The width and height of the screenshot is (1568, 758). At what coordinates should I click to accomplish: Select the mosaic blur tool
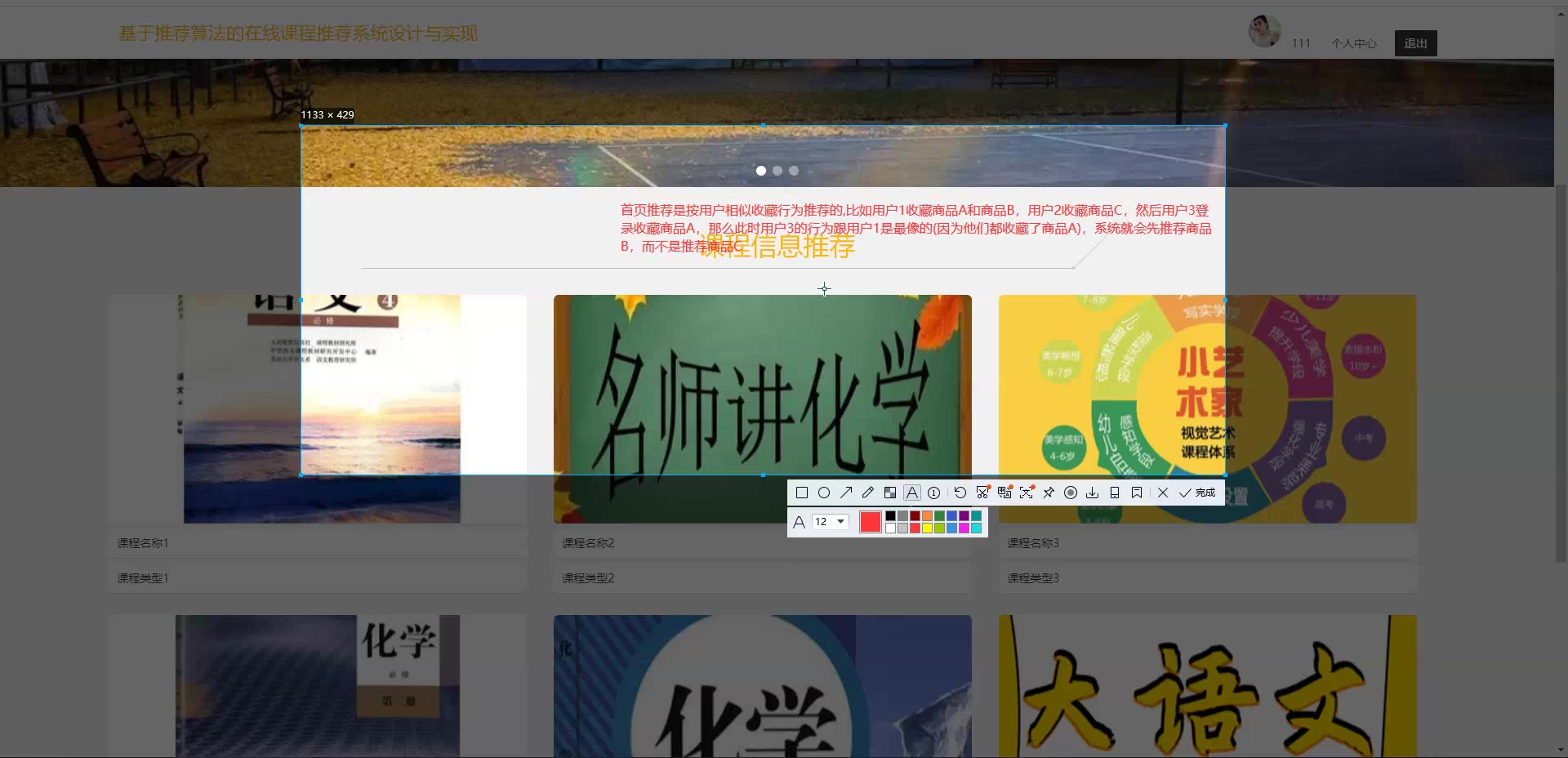point(890,493)
